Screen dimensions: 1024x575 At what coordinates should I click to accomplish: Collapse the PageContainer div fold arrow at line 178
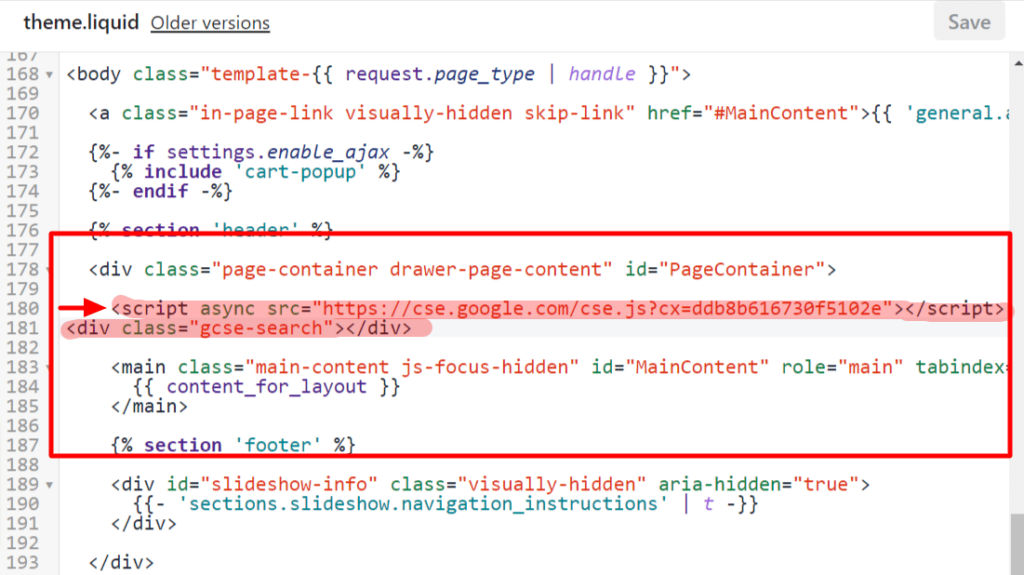[x=48, y=270]
